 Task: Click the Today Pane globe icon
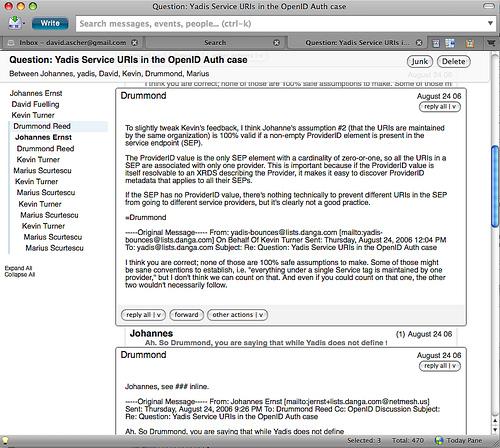[x=440, y=441]
